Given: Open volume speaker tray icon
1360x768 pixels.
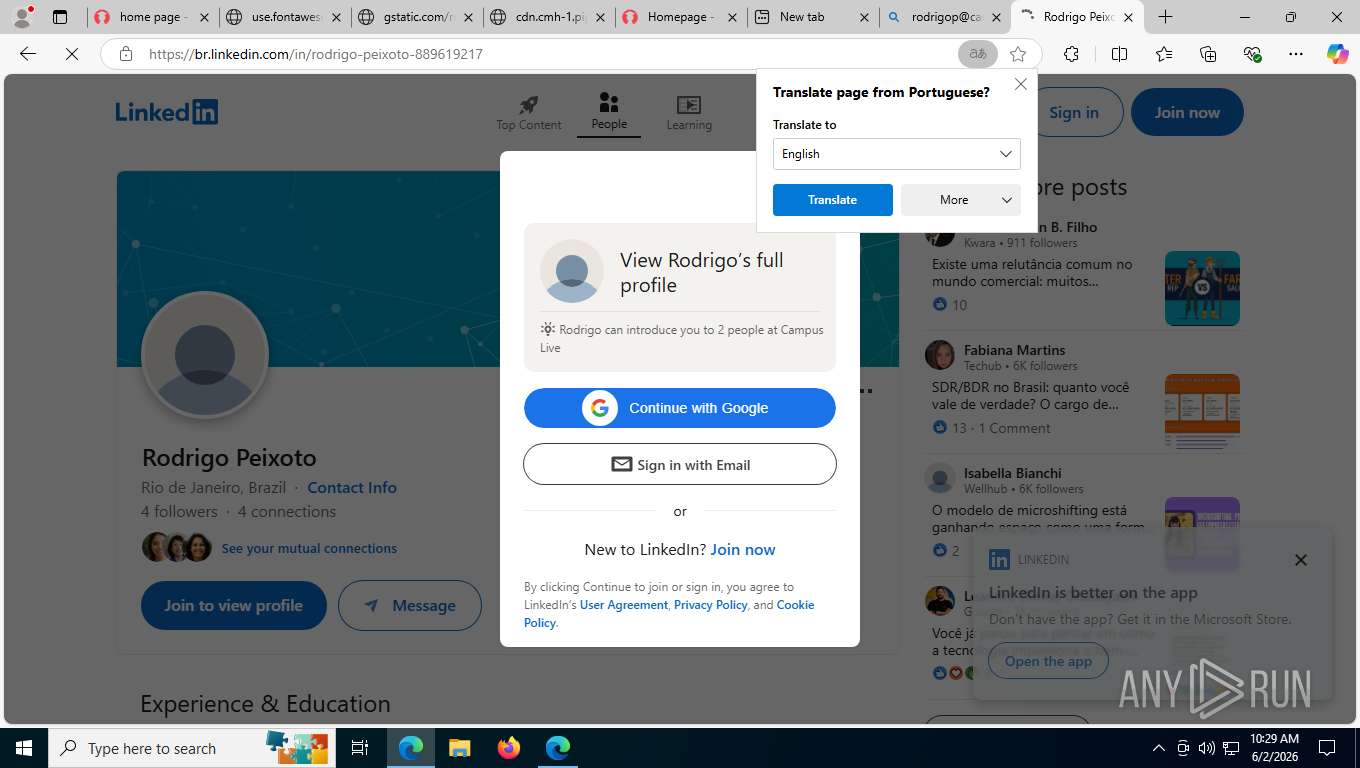Looking at the screenshot, I should coord(1207,747).
